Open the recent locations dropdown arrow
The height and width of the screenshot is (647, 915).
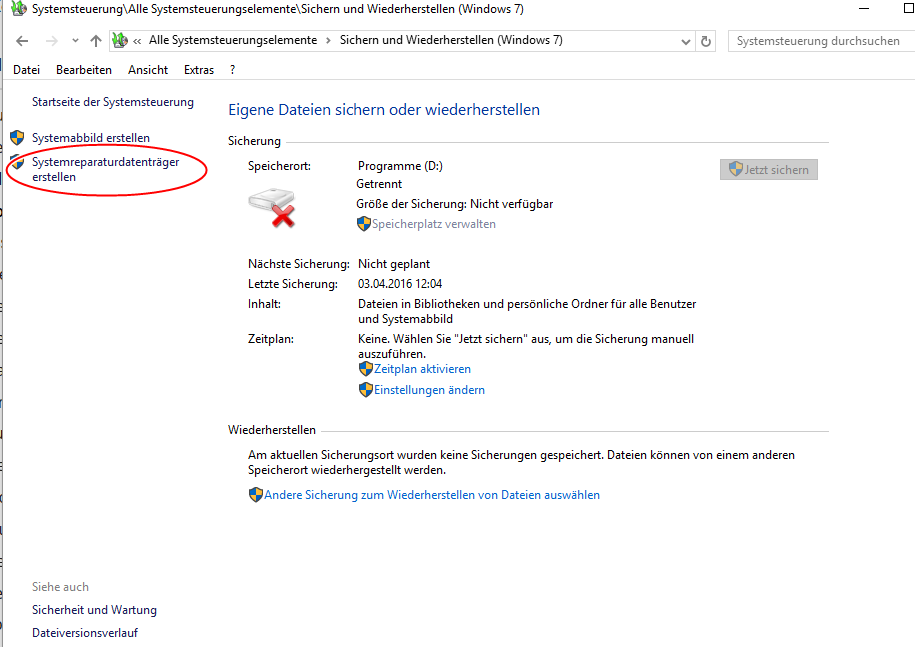point(75,42)
